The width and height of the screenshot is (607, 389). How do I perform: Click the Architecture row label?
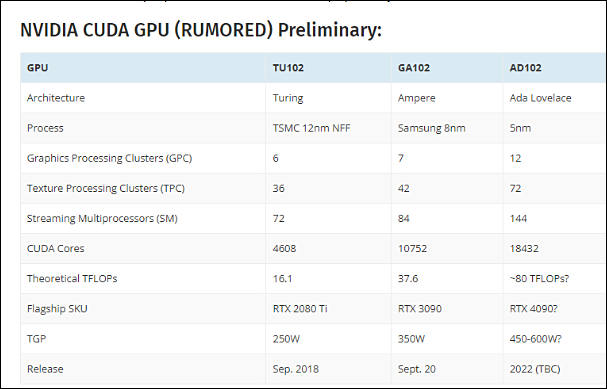[x=56, y=98]
